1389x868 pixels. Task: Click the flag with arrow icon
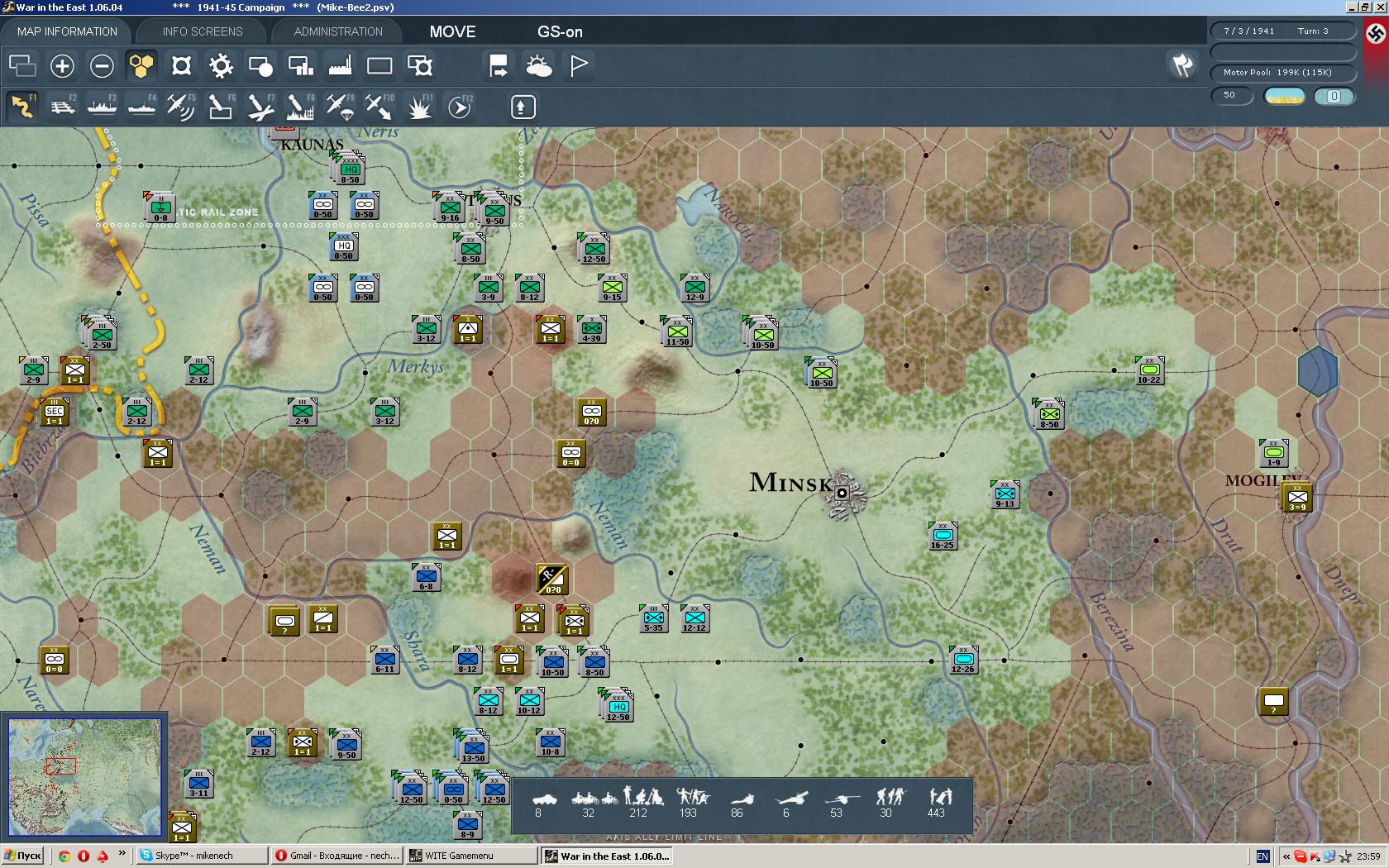(499, 65)
